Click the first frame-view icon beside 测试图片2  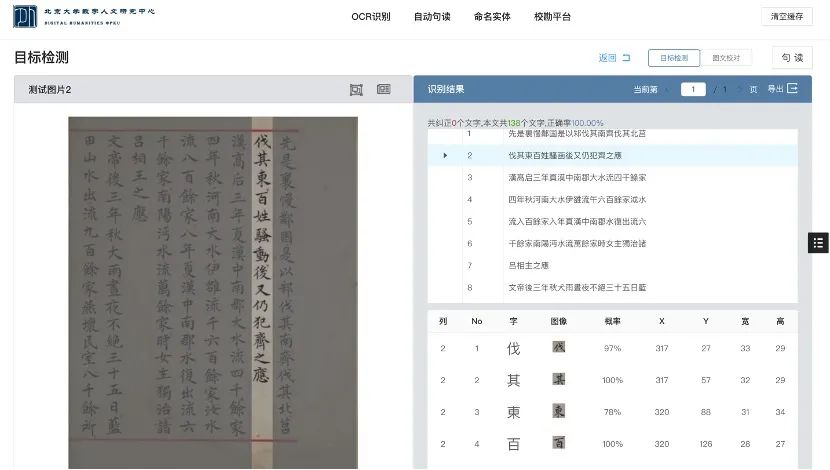[x=356, y=89]
